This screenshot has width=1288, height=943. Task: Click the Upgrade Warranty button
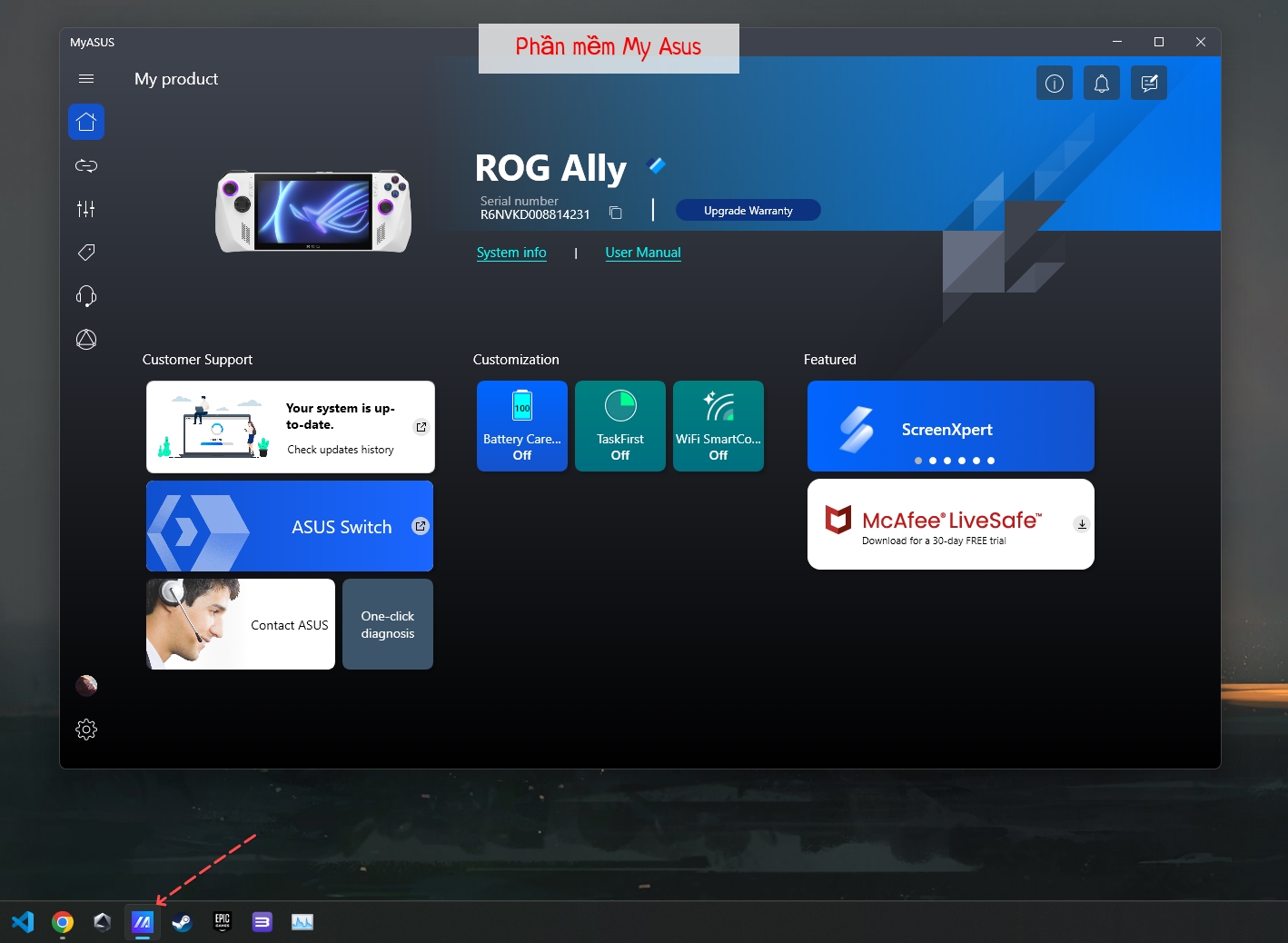(x=748, y=211)
